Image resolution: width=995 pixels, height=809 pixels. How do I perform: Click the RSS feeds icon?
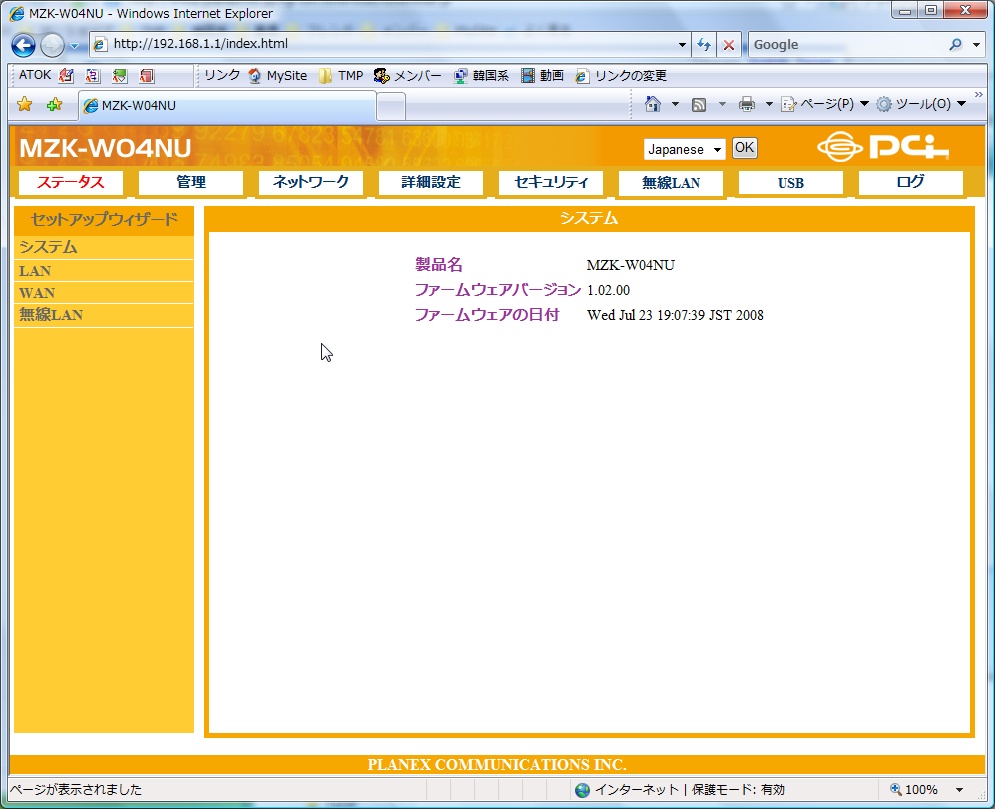pos(699,104)
